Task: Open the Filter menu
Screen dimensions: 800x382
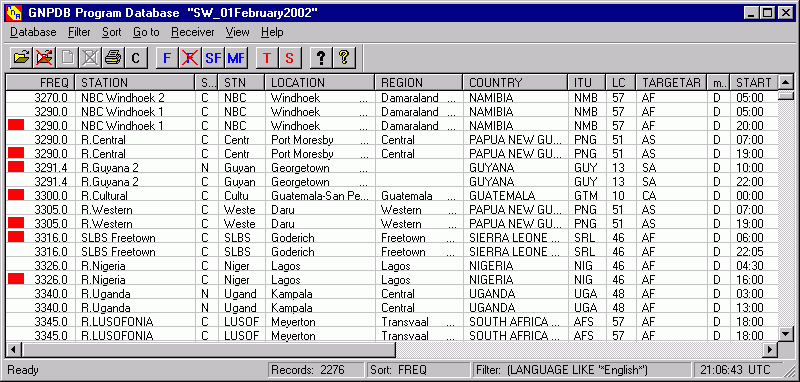Action: [79, 32]
